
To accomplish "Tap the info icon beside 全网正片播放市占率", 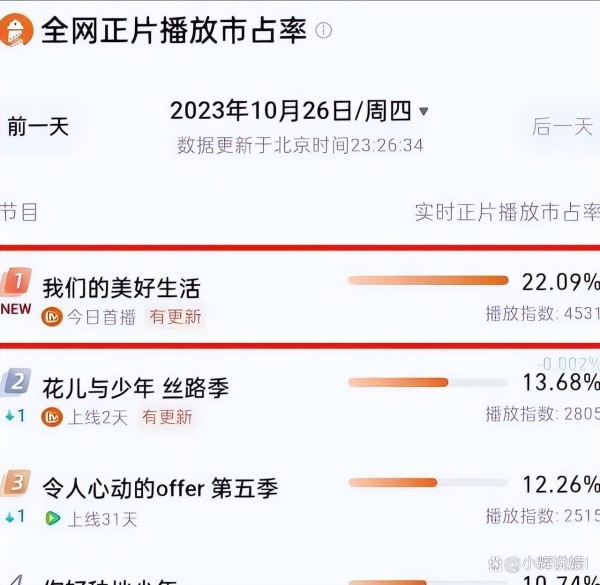I will tap(323, 30).
